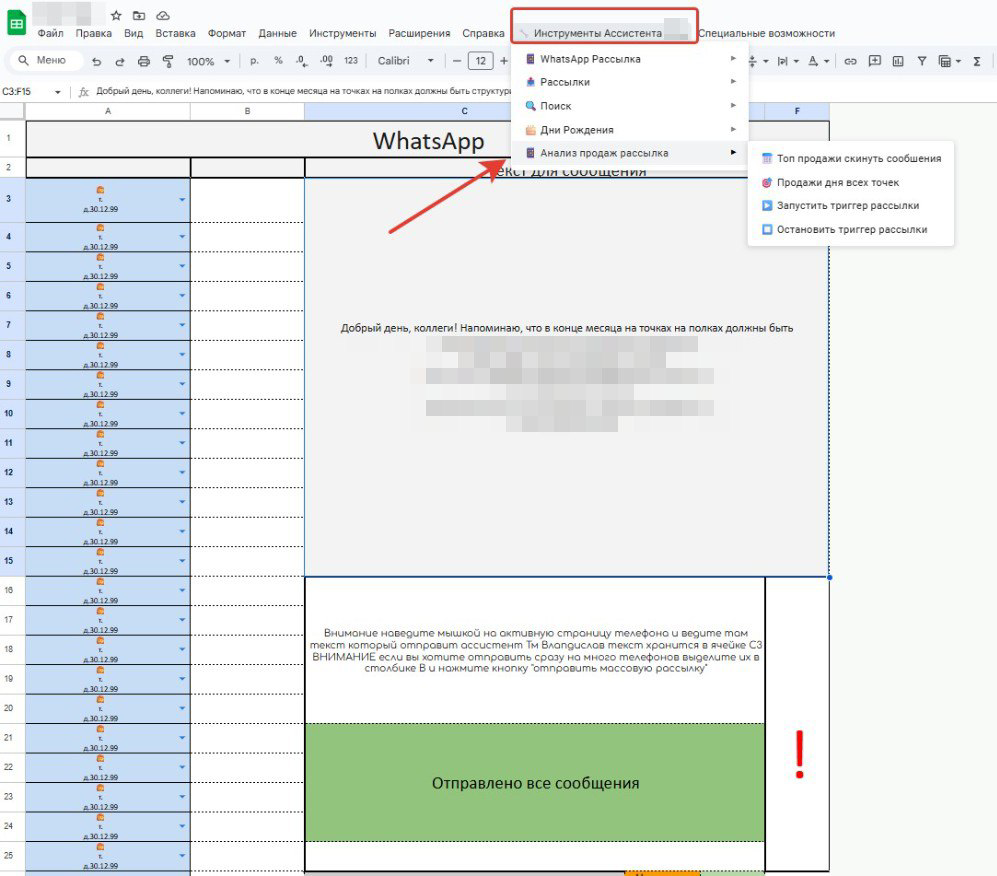Expand the Дни Рождения submenu
The height and width of the screenshot is (876, 997).
631,130
